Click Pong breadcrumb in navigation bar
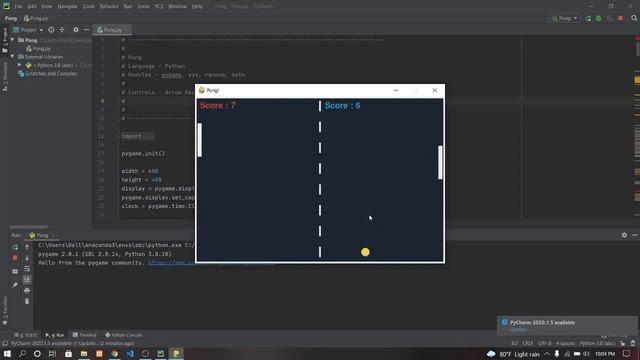This screenshot has width=640, height=360. (x=11, y=18)
